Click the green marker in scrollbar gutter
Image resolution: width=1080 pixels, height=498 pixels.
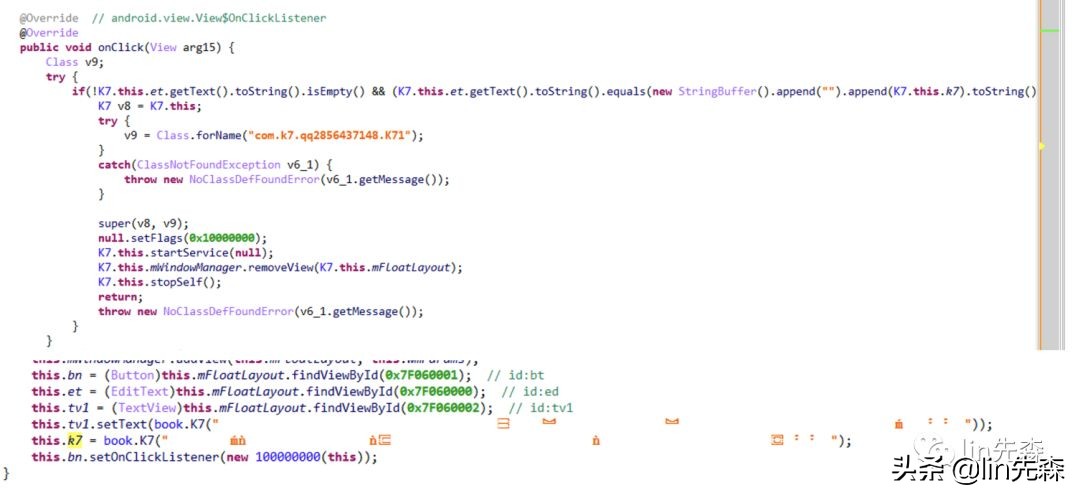[1050, 30]
